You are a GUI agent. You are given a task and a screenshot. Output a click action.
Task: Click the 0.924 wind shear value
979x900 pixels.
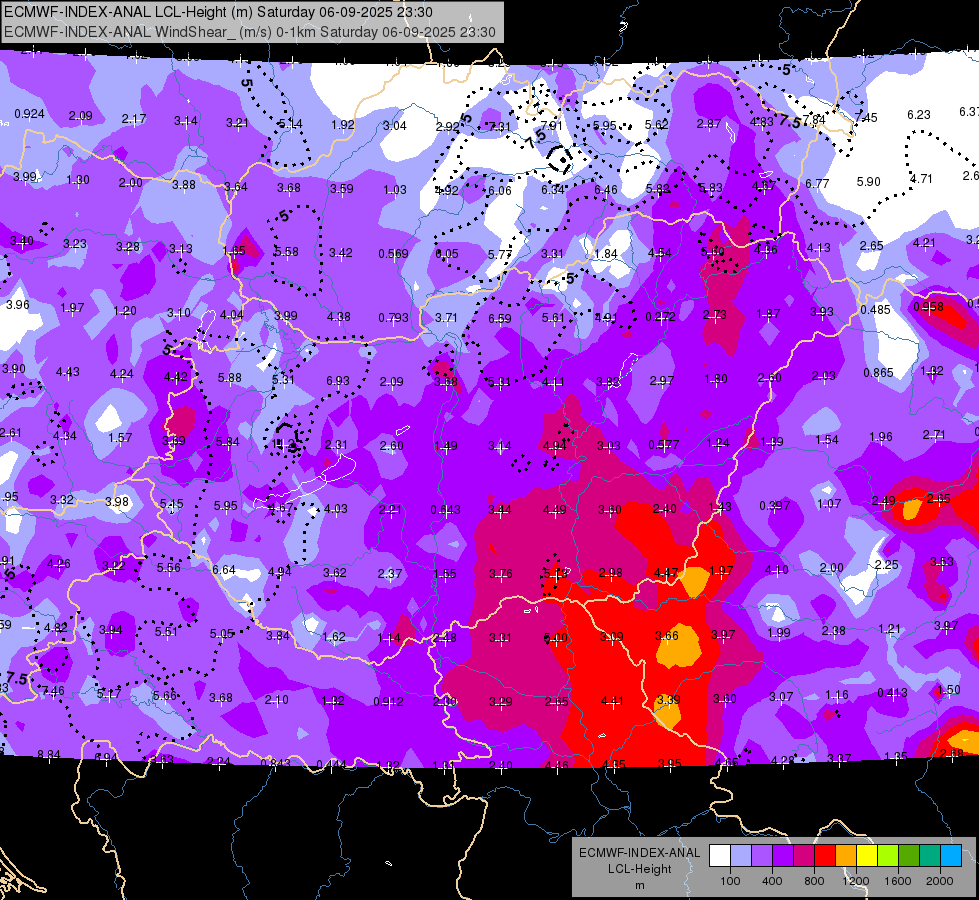[x=29, y=114]
